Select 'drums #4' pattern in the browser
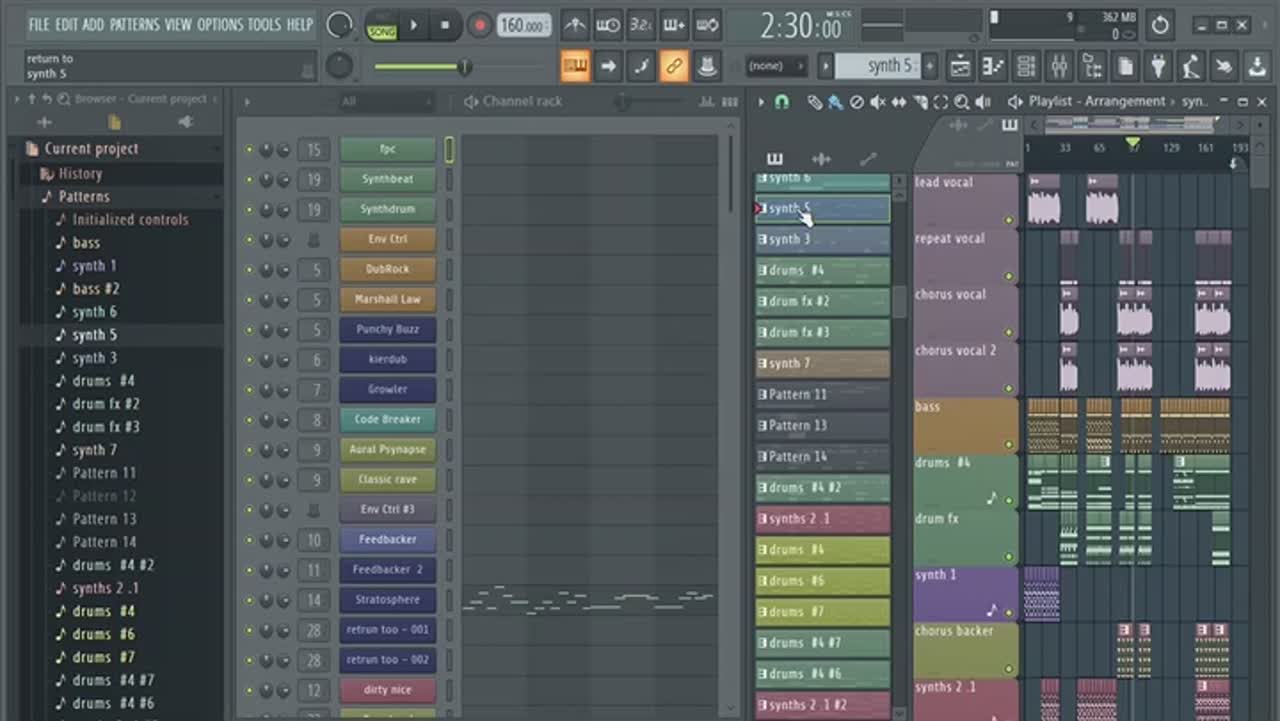This screenshot has height=721, width=1280. [x=103, y=381]
